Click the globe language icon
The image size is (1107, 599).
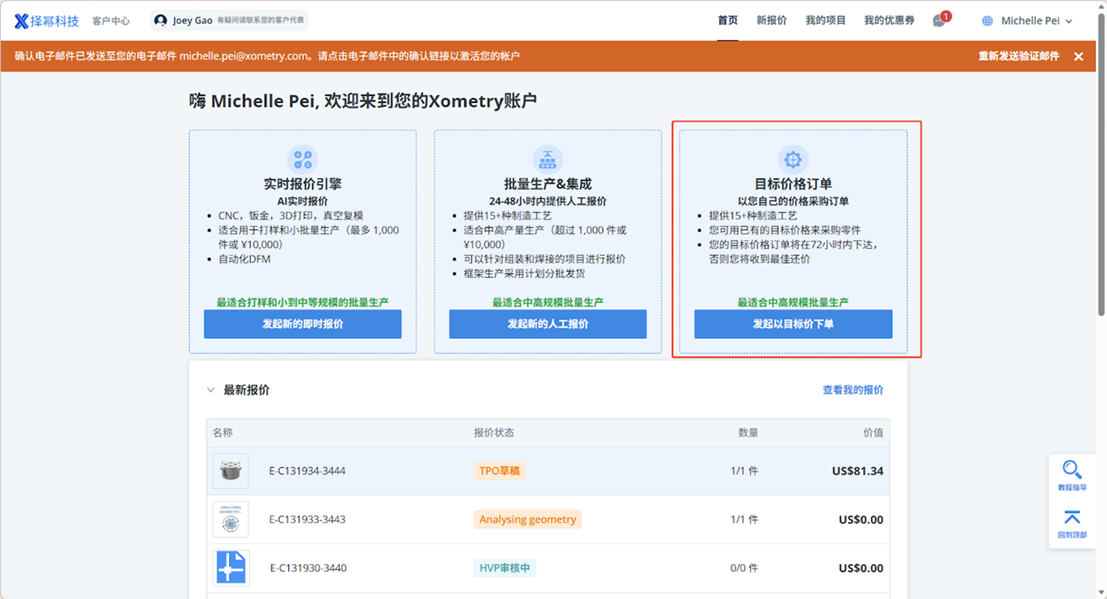tap(989, 21)
